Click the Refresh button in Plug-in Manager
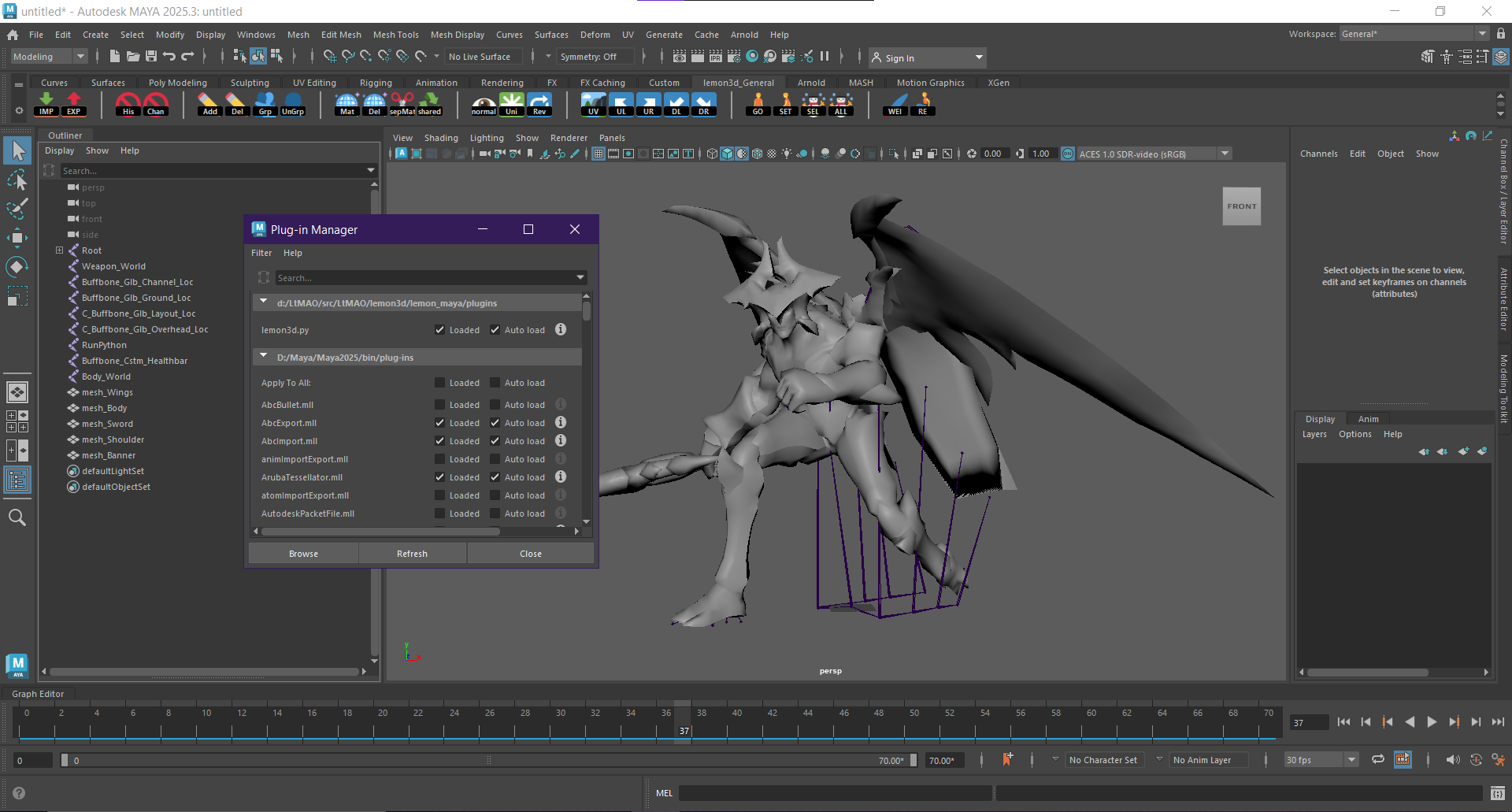1512x812 pixels. 412,554
